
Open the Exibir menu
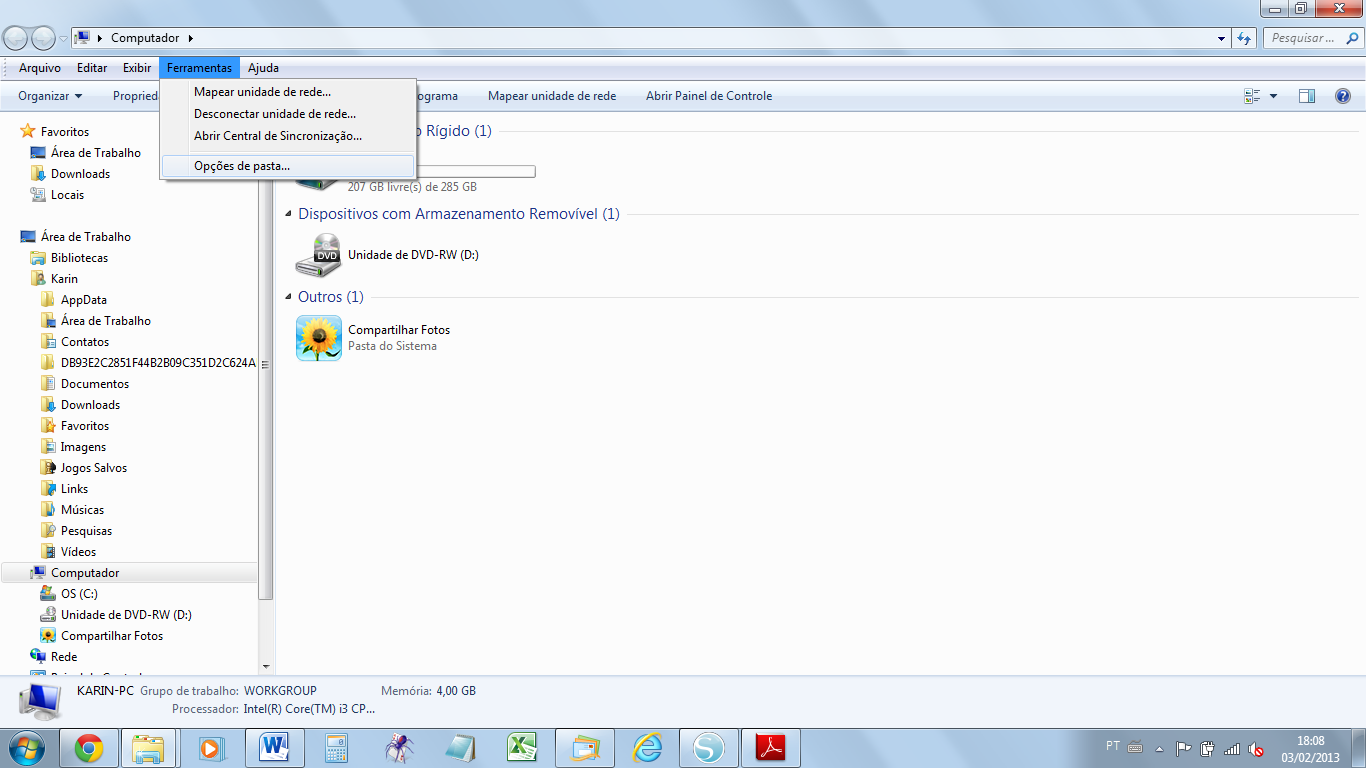click(x=137, y=68)
